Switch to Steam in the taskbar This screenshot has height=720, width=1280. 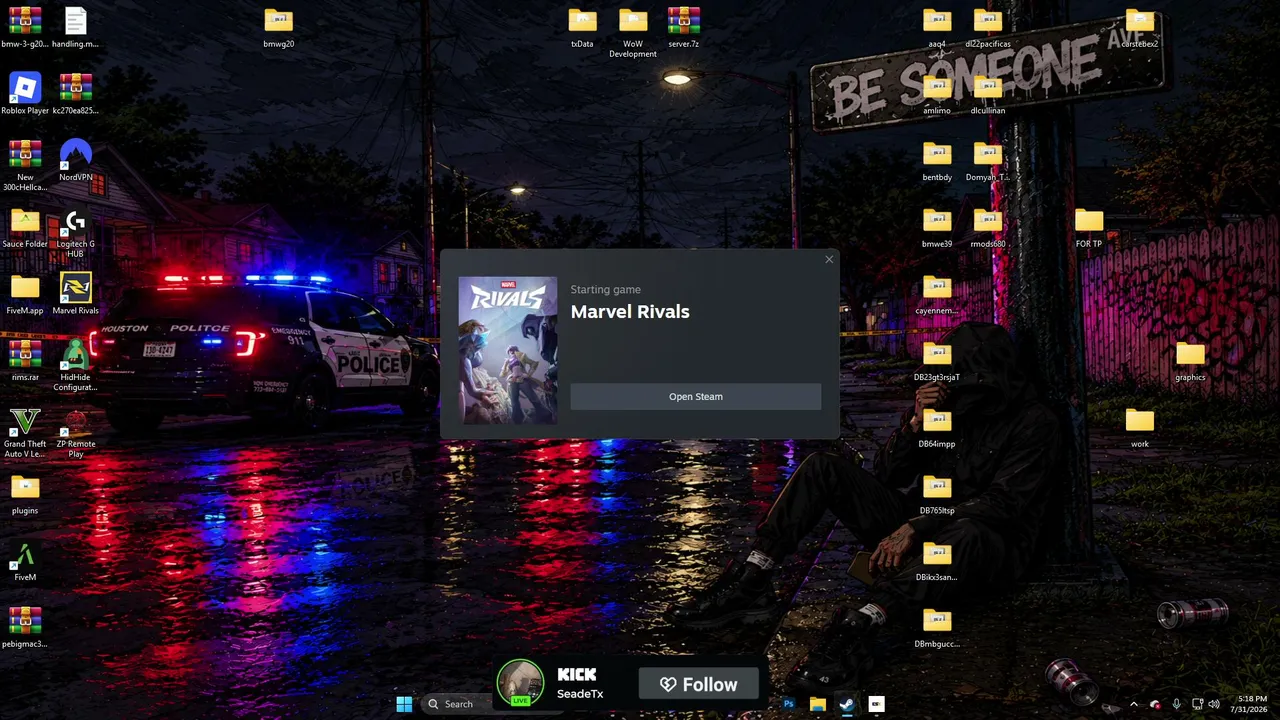(x=846, y=704)
